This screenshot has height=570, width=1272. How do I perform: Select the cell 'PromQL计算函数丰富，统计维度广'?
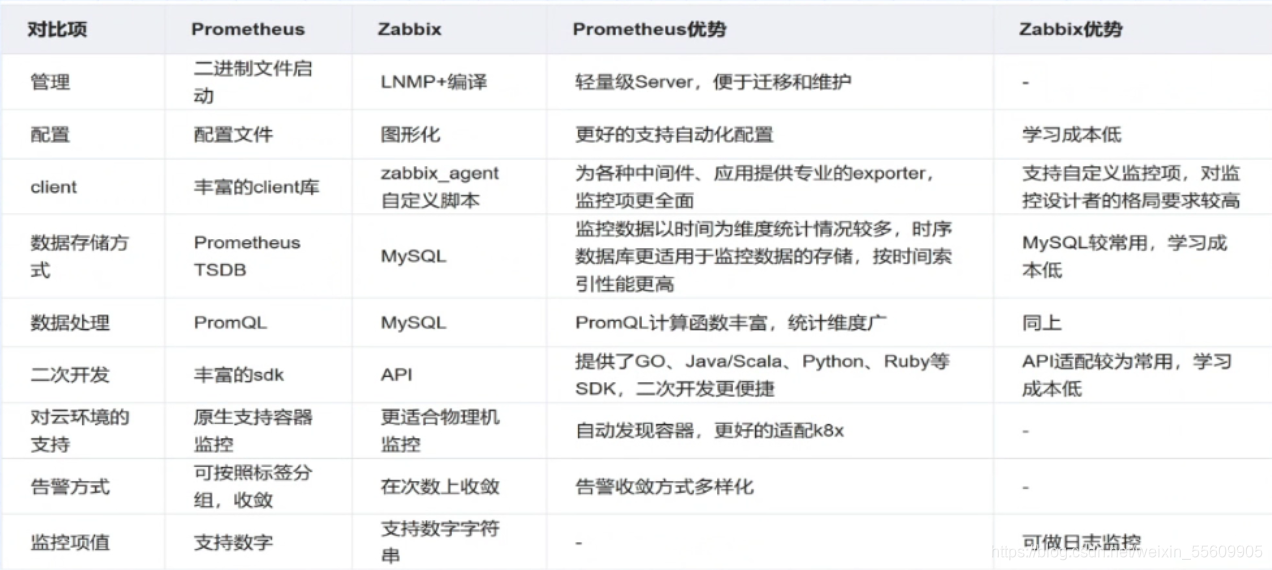coord(732,323)
